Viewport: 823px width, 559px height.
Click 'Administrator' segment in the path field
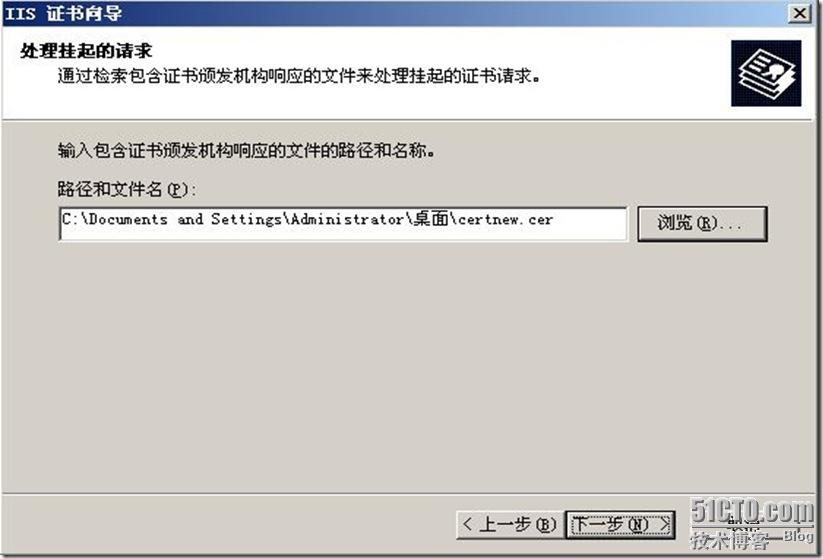coord(347,219)
